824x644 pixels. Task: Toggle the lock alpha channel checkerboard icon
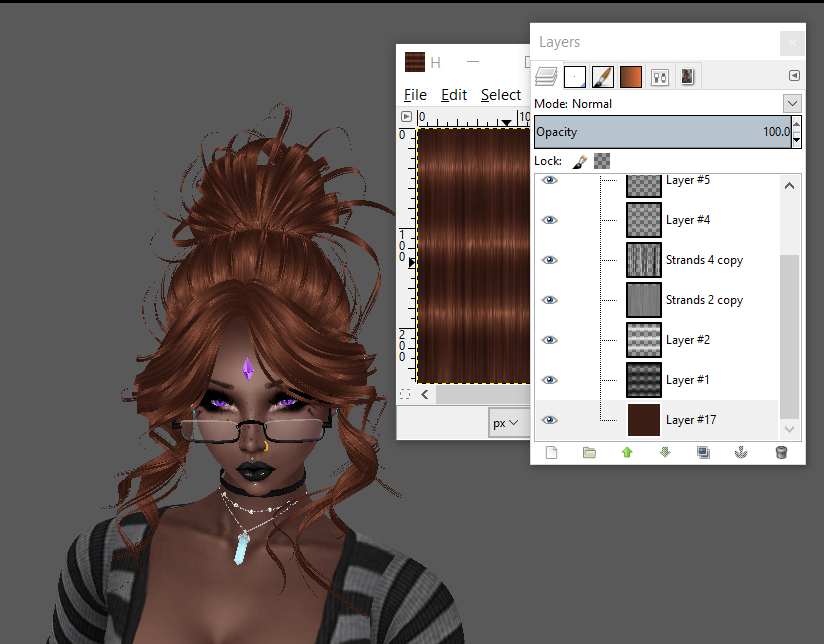(x=602, y=161)
